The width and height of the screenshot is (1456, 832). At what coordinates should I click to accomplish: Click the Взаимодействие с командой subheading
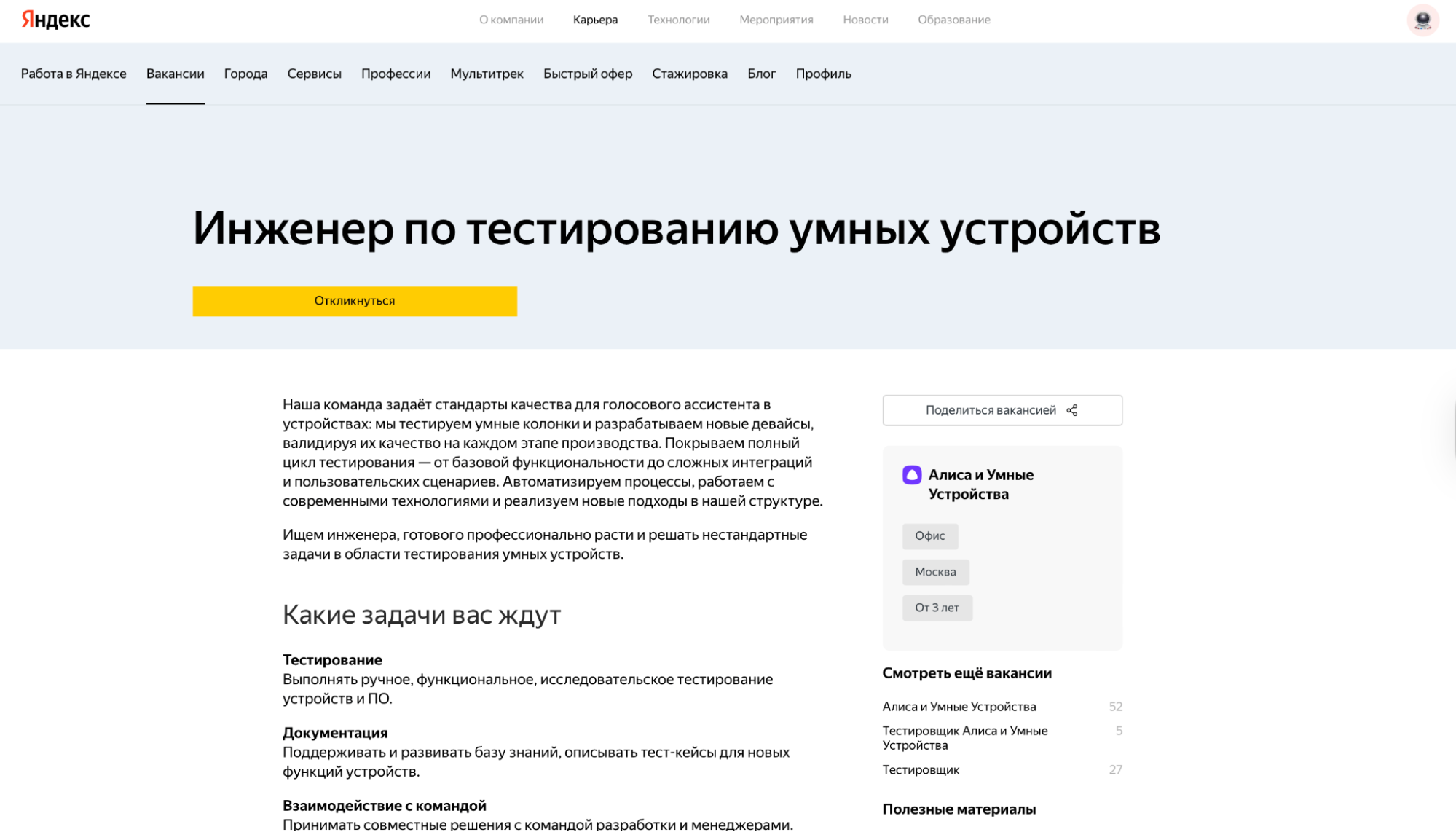point(385,806)
